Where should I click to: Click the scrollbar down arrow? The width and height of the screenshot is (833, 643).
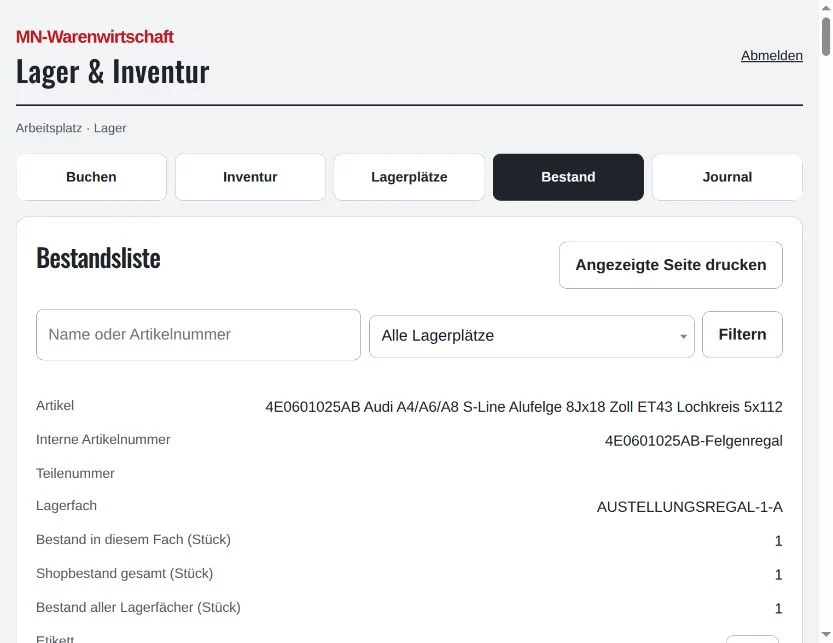(826, 634)
